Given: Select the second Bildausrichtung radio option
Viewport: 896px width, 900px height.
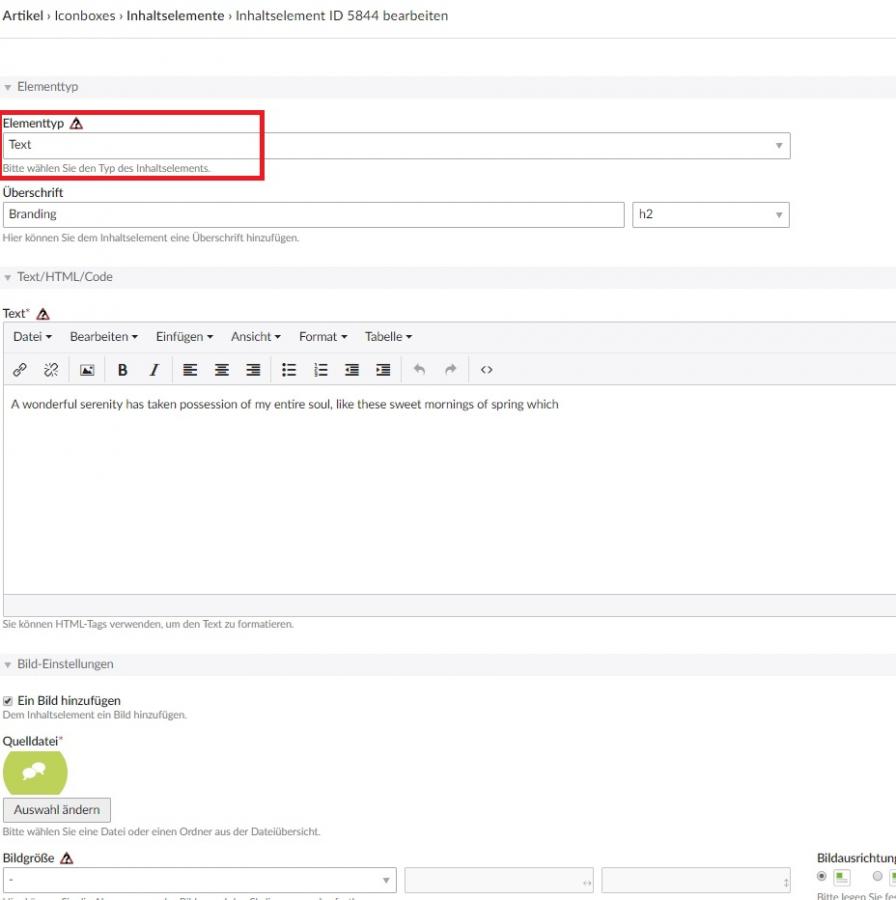Looking at the screenshot, I should [x=878, y=876].
